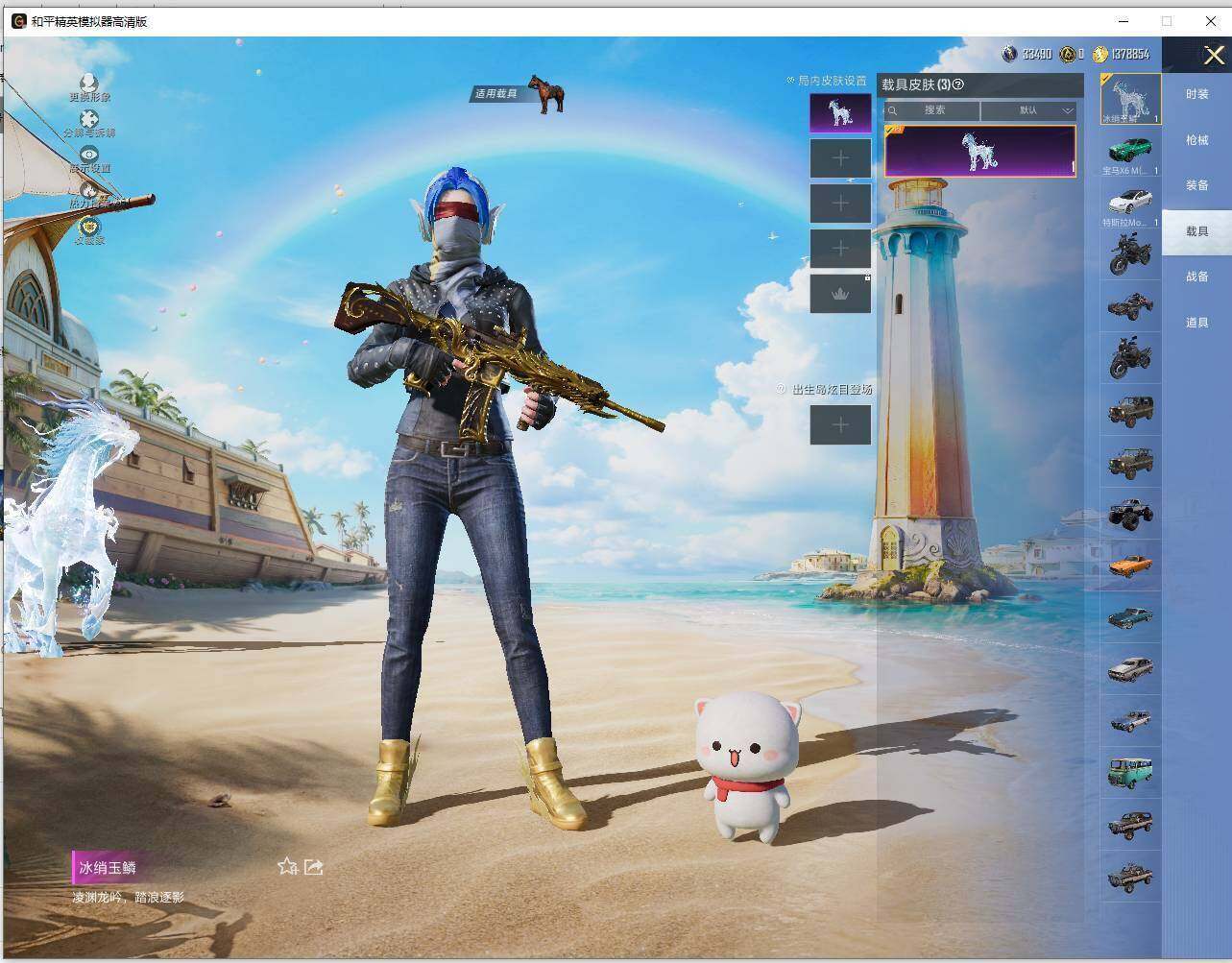Image resolution: width=1232 pixels, height=963 pixels.
Task: Open the 热力 flame icon on left
Action: click(x=89, y=190)
